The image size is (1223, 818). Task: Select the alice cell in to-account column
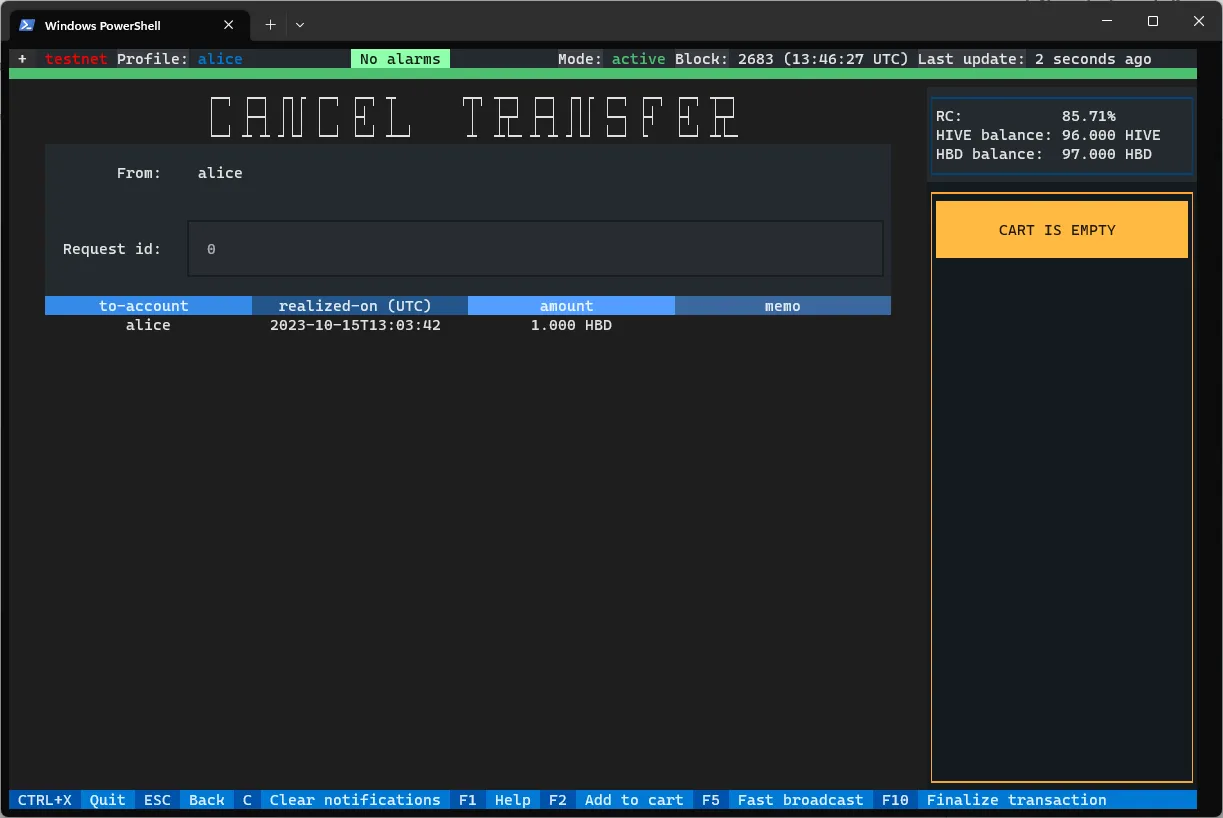coord(148,325)
